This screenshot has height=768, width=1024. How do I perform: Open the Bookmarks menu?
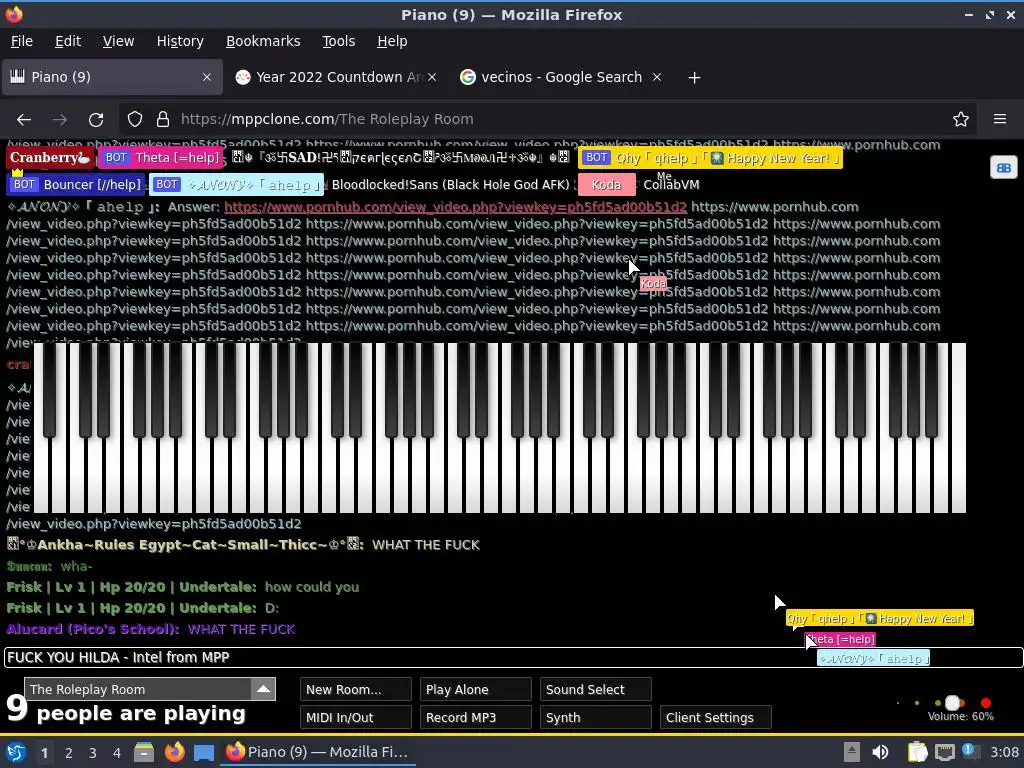pyautogui.click(x=263, y=41)
